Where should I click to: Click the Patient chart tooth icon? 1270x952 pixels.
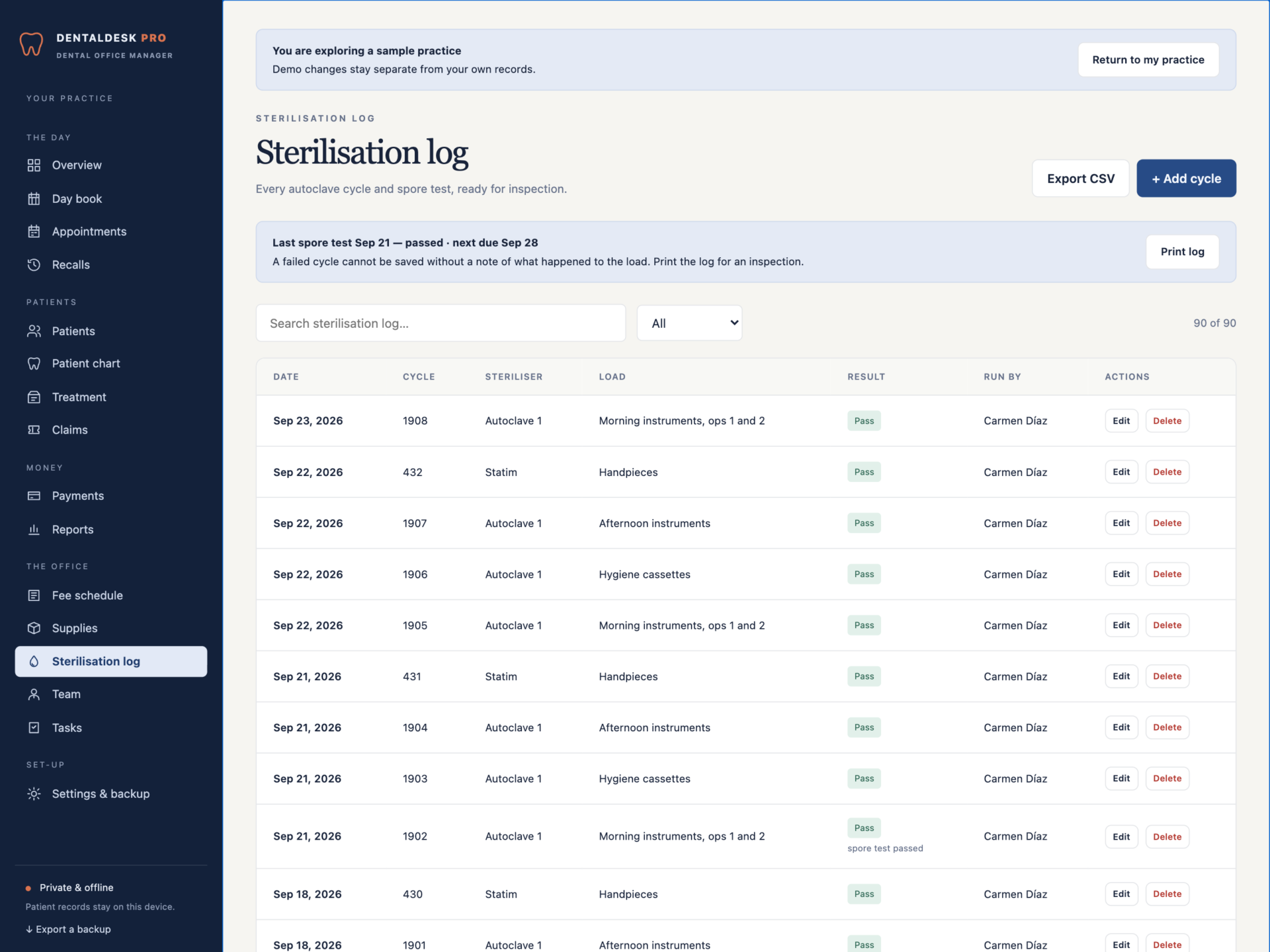pyautogui.click(x=34, y=364)
